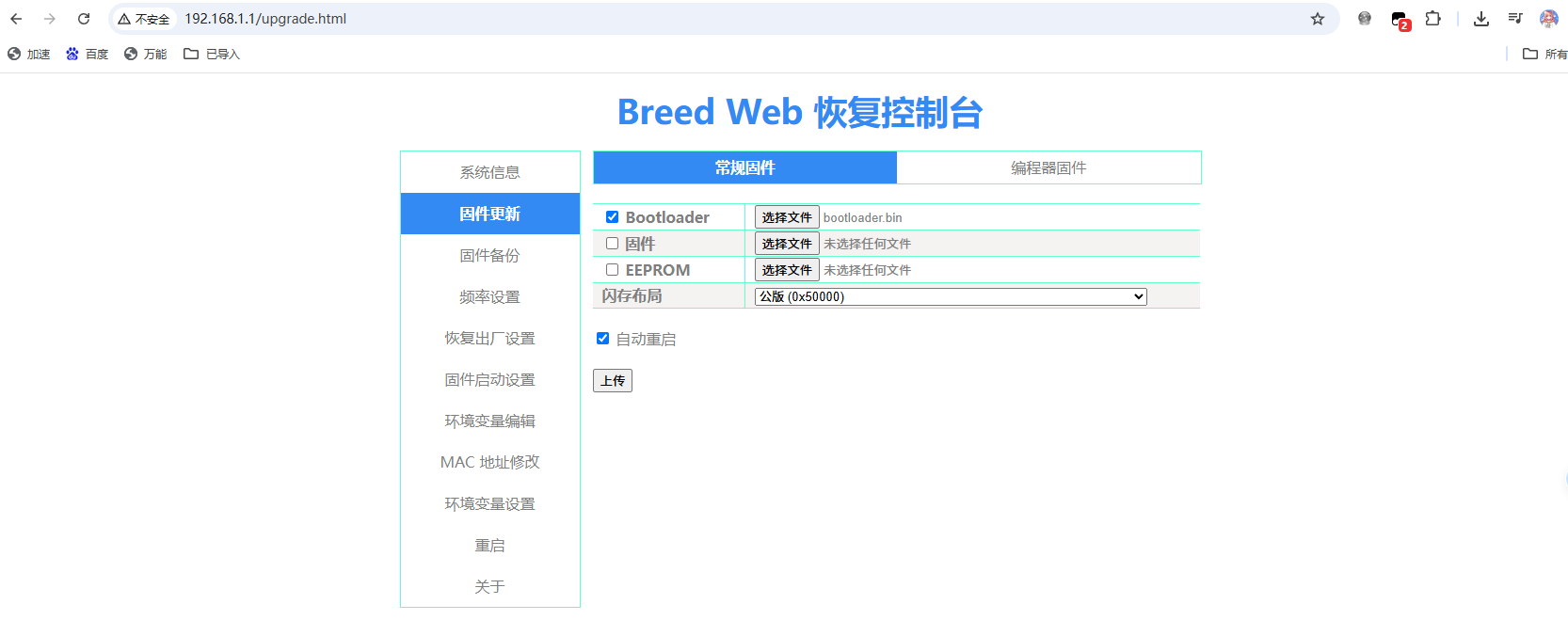Click the 上传 upload button
This screenshot has width=1568, height=636.
point(613,380)
